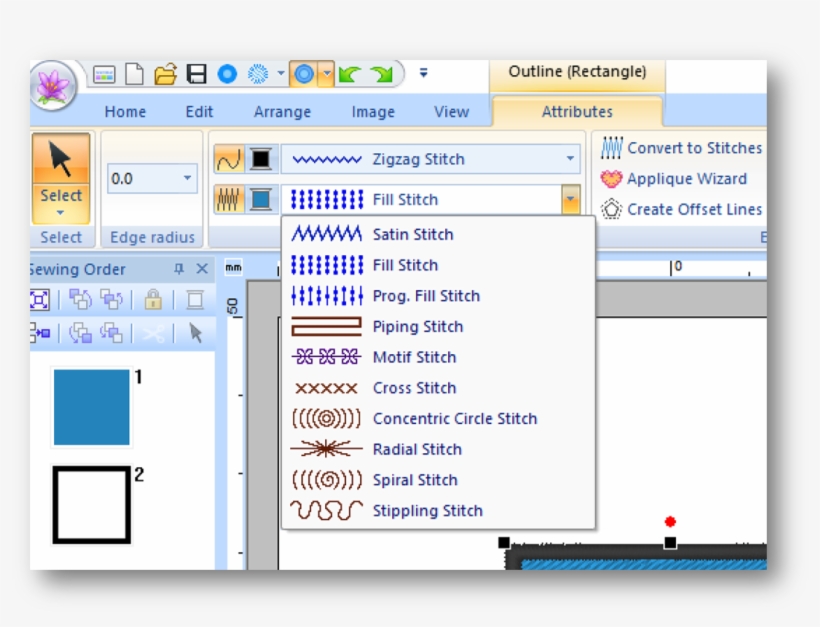Click the blue region color swatch
Screen dimensions: 820x627
point(261,200)
